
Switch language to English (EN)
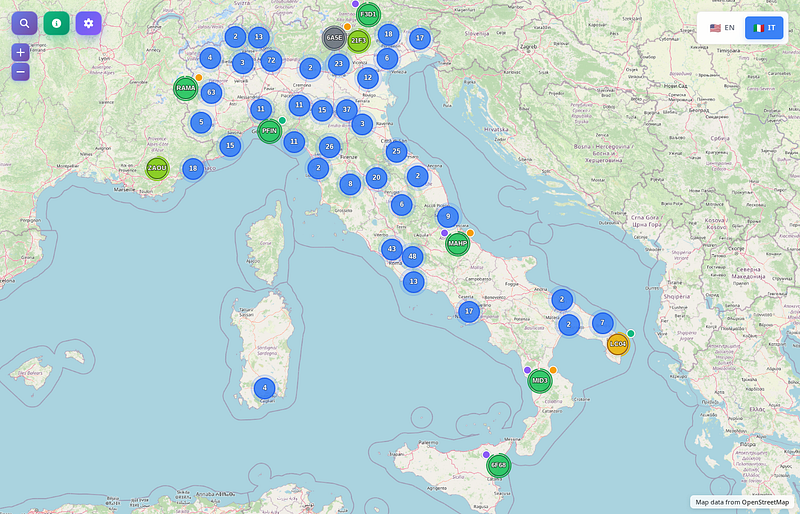pos(722,28)
